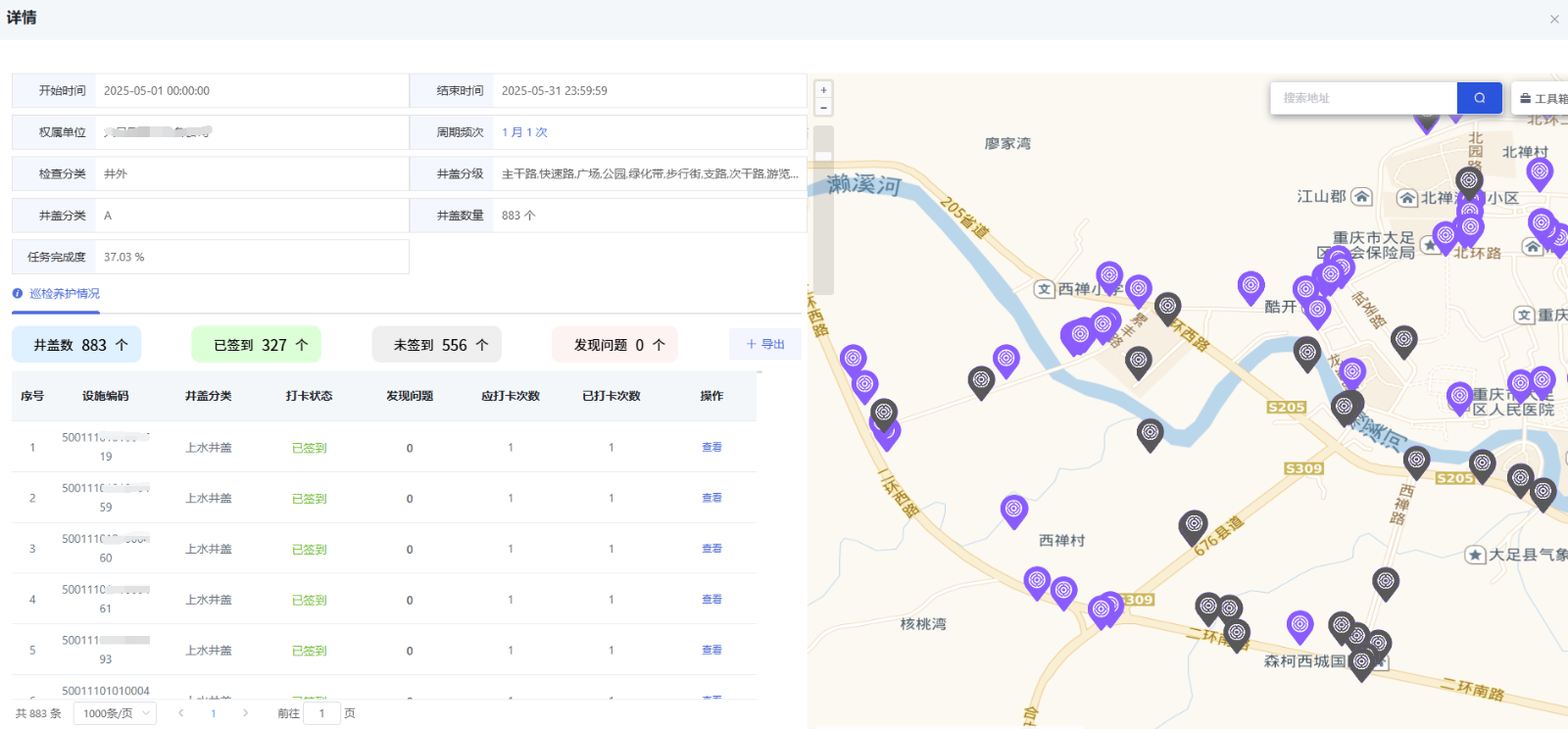Click the 搜索地址 map search input field
Image resolution: width=1568 pixels, height=729 pixels.
coord(1363,98)
